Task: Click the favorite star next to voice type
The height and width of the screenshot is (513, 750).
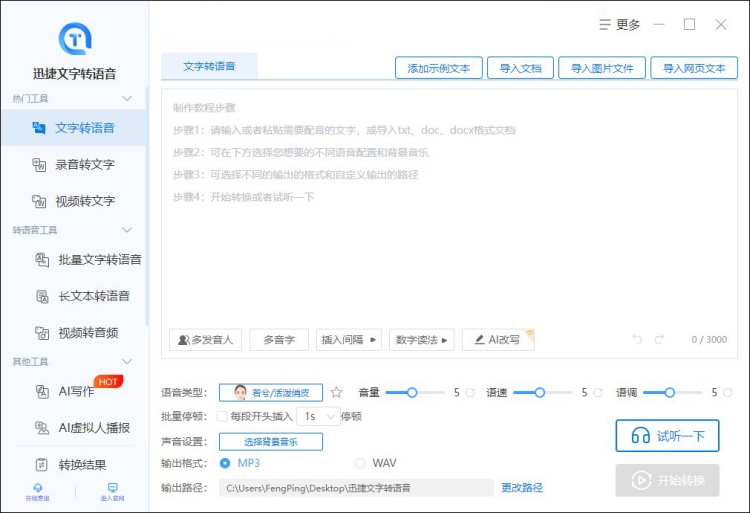Action: (x=336, y=393)
